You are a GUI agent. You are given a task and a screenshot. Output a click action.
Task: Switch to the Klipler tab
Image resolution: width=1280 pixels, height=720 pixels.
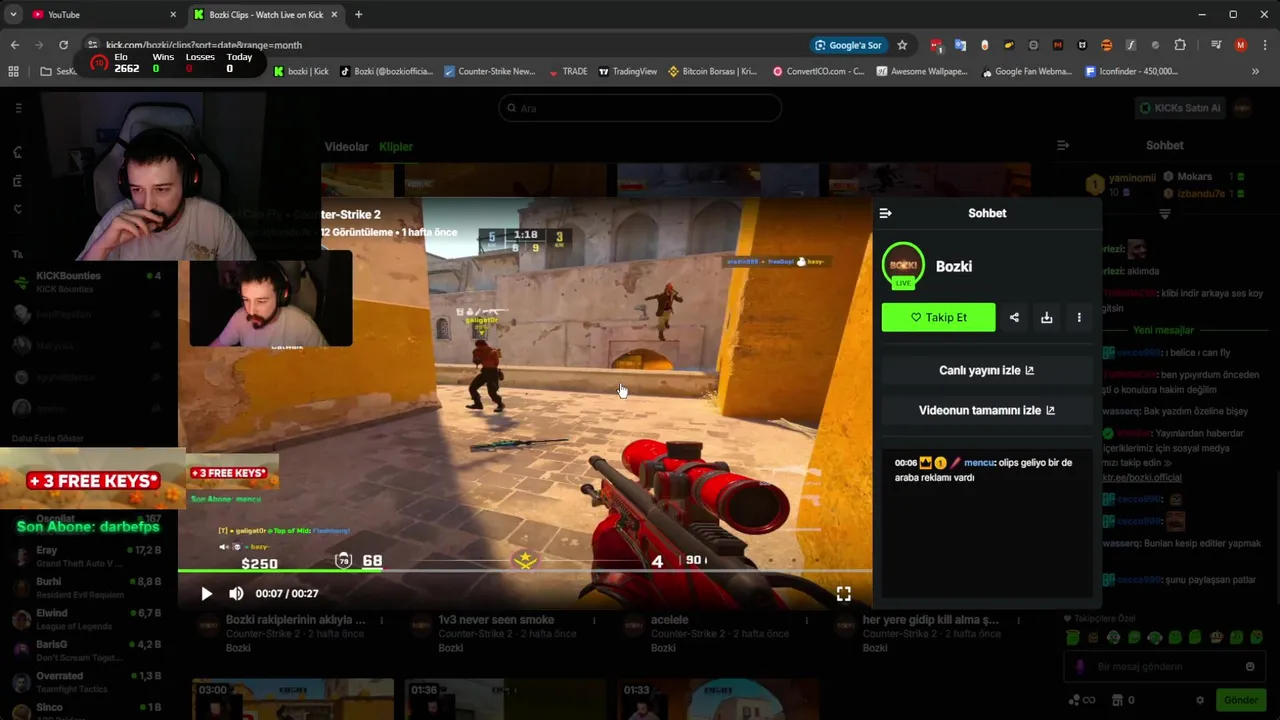click(x=395, y=147)
